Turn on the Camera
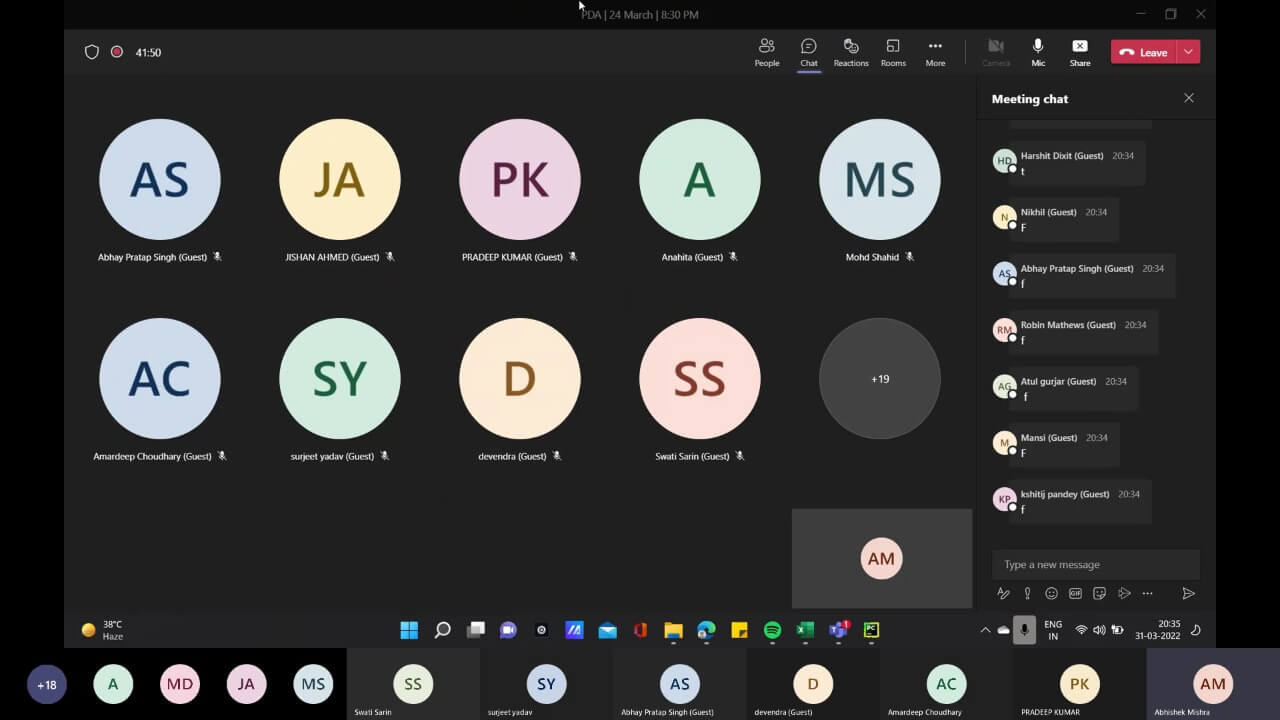The image size is (1280, 720). [x=996, y=52]
